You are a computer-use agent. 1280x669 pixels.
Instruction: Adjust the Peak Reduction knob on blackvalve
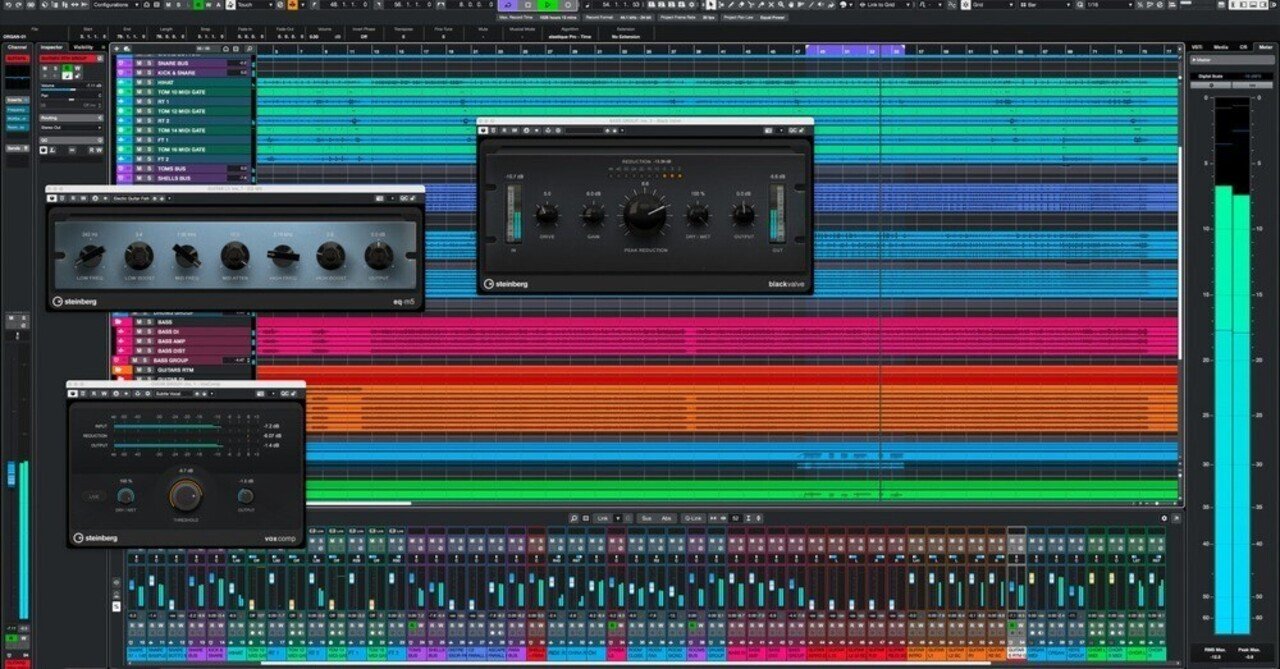tap(645, 215)
